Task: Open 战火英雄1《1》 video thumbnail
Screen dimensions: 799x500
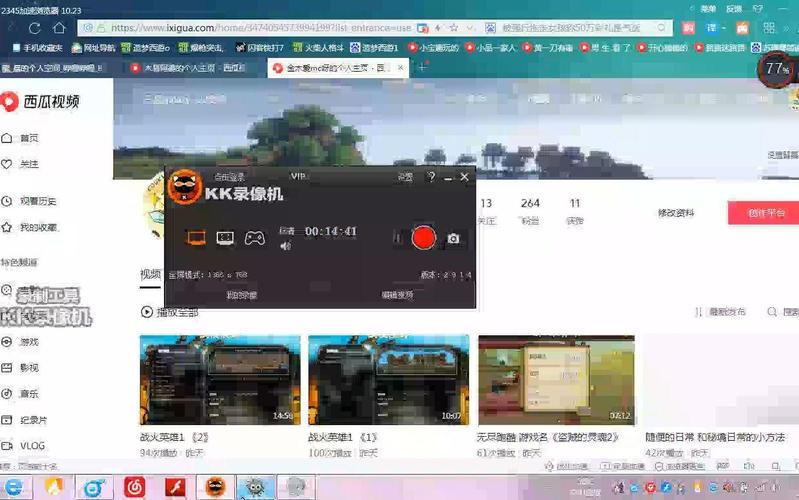Action: tap(389, 380)
